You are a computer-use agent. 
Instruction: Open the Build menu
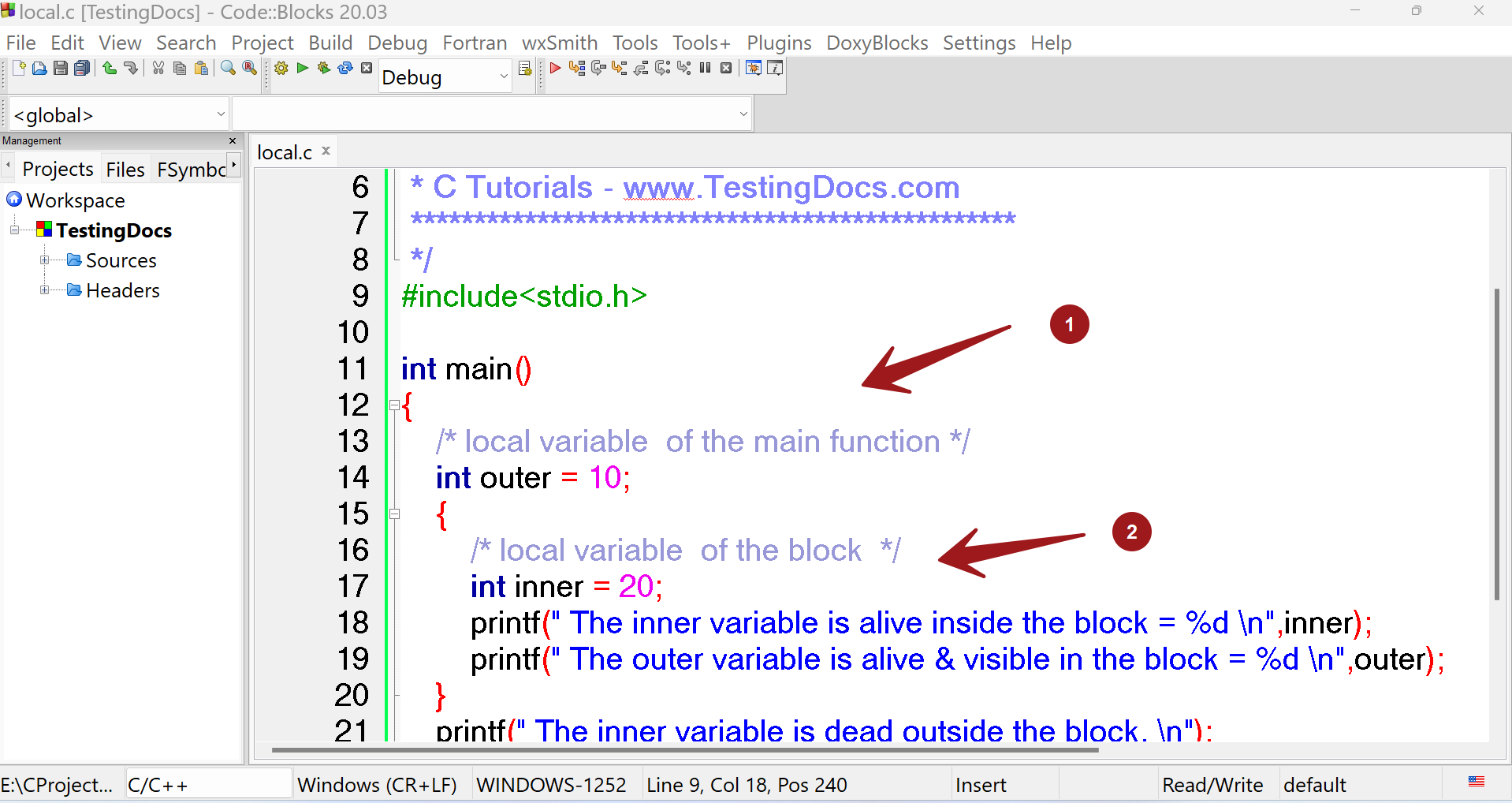[330, 43]
